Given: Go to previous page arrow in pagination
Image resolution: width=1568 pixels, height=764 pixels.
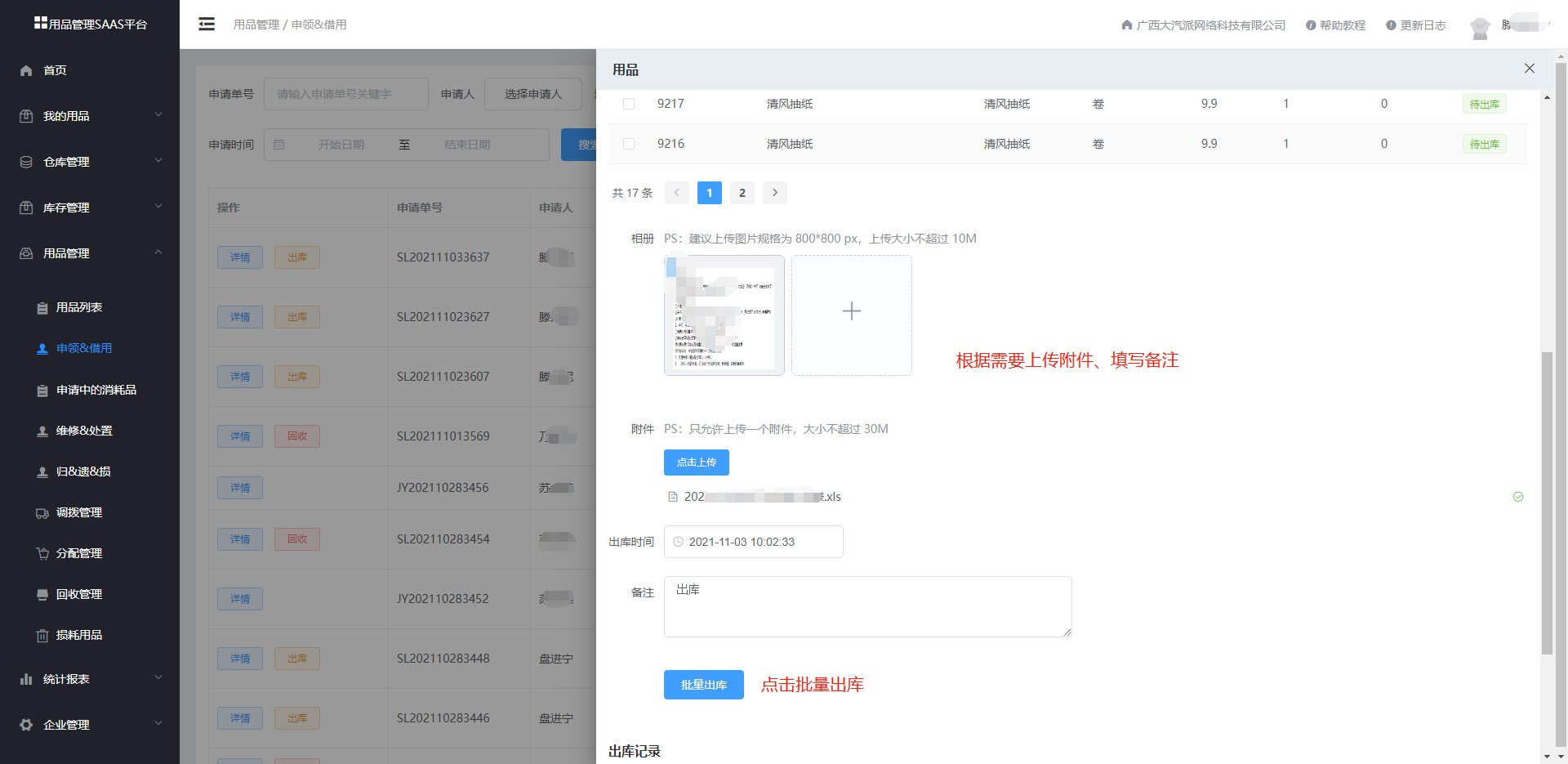Looking at the screenshot, I should click(x=677, y=193).
